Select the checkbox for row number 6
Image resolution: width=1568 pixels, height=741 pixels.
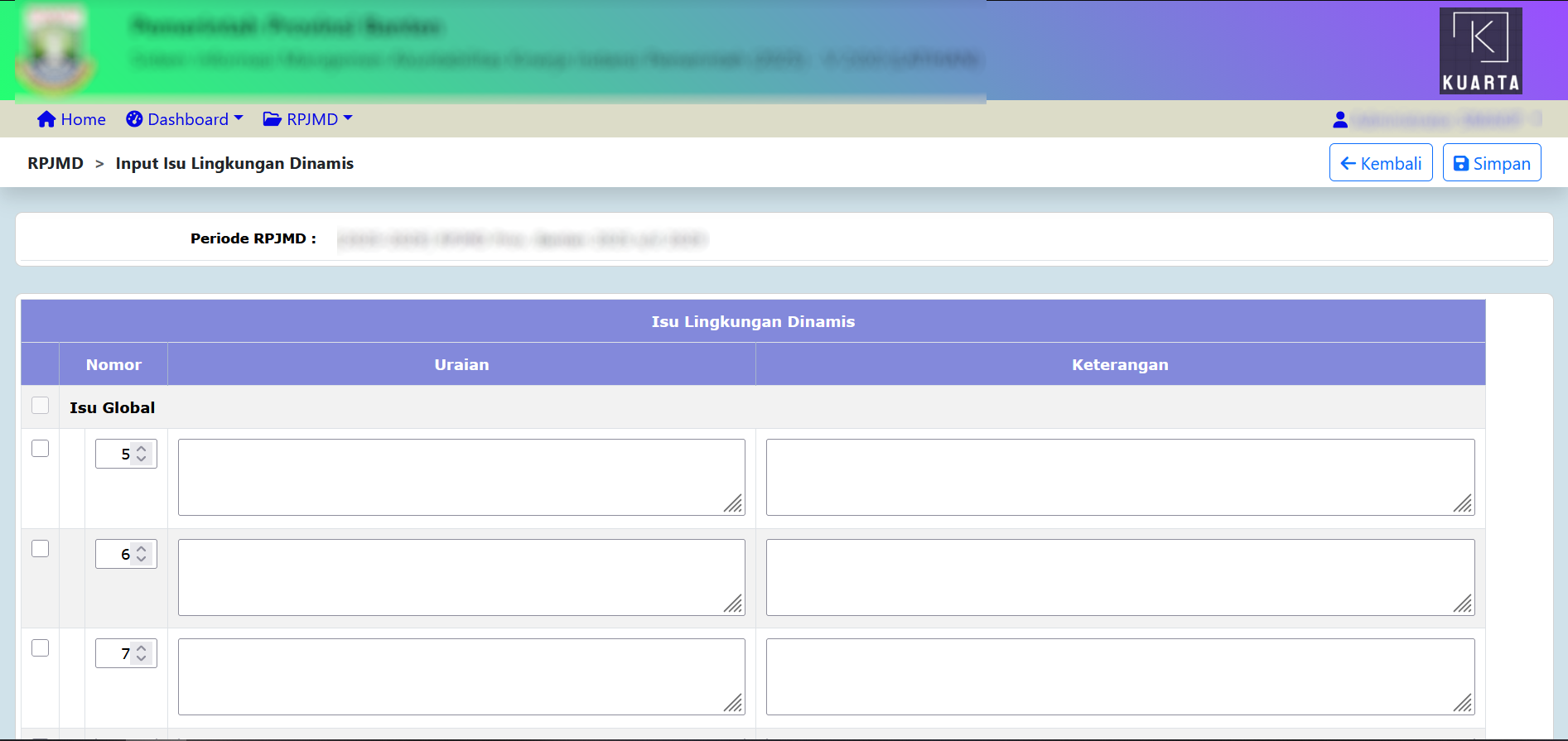click(40, 549)
